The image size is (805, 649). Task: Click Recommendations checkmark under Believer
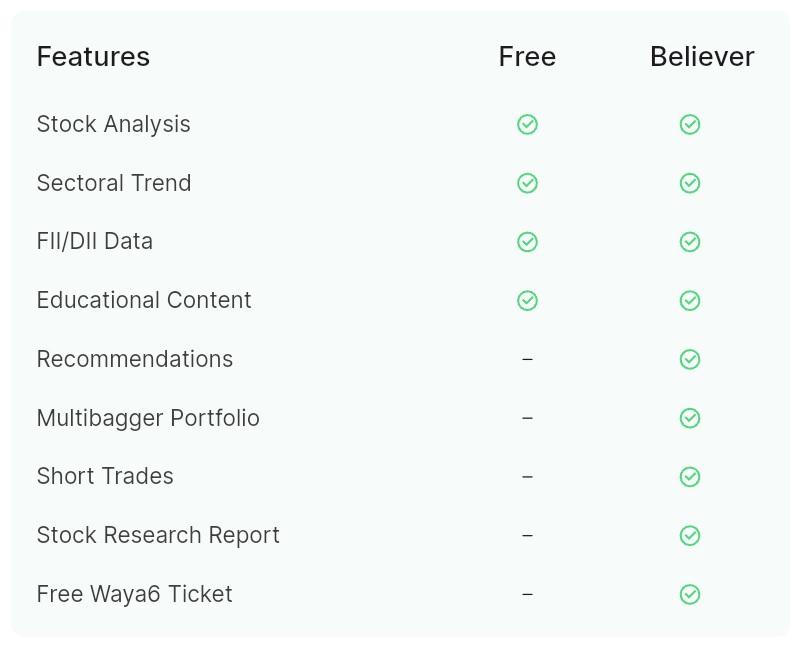click(x=689, y=359)
